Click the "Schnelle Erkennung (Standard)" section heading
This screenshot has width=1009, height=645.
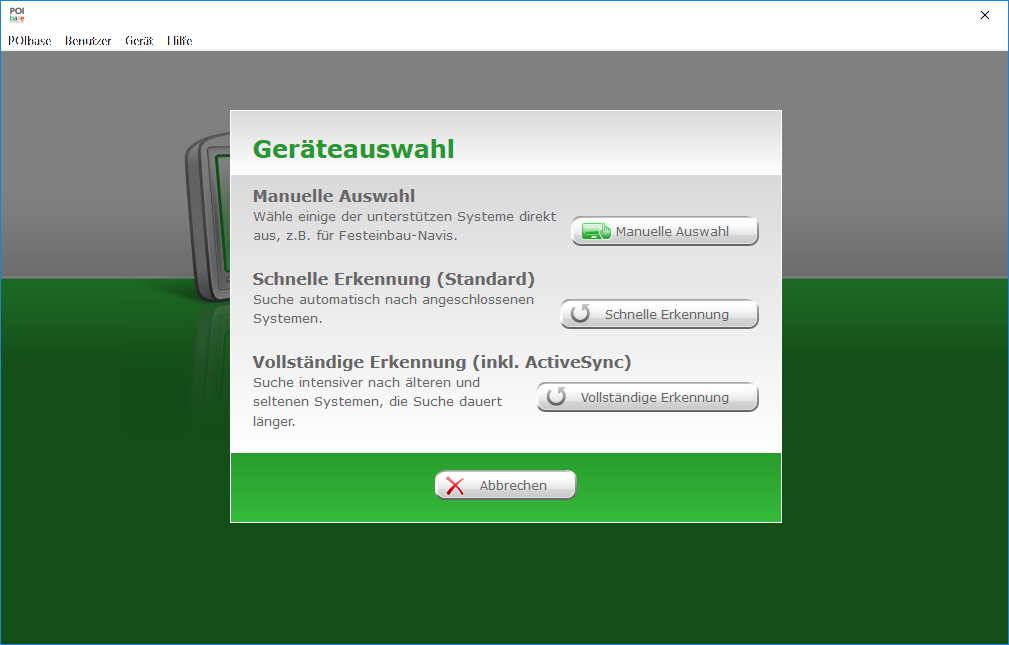pos(393,279)
